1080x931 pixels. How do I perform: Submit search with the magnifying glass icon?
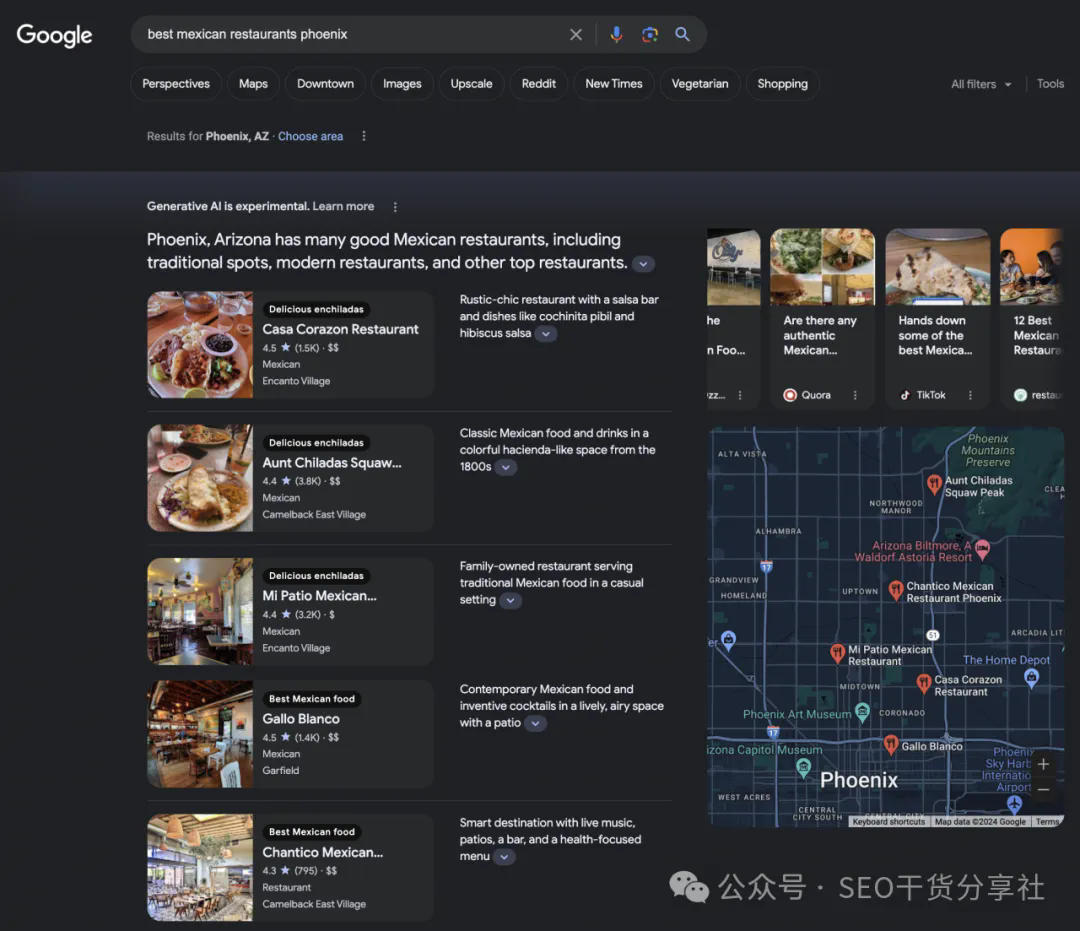[x=682, y=34]
